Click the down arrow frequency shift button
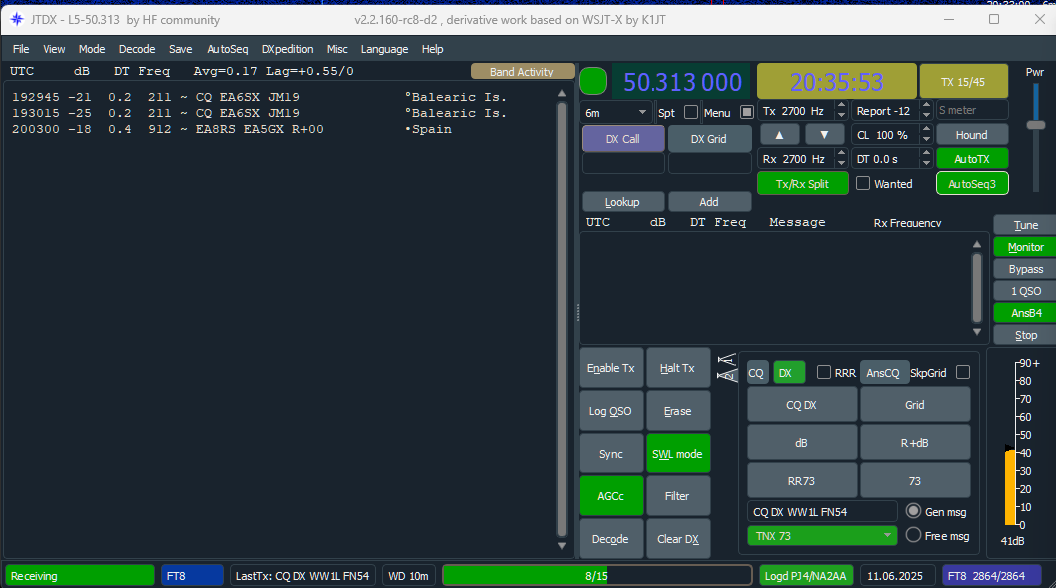Image resolution: width=1056 pixels, height=588 pixels. [x=824, y=135]
